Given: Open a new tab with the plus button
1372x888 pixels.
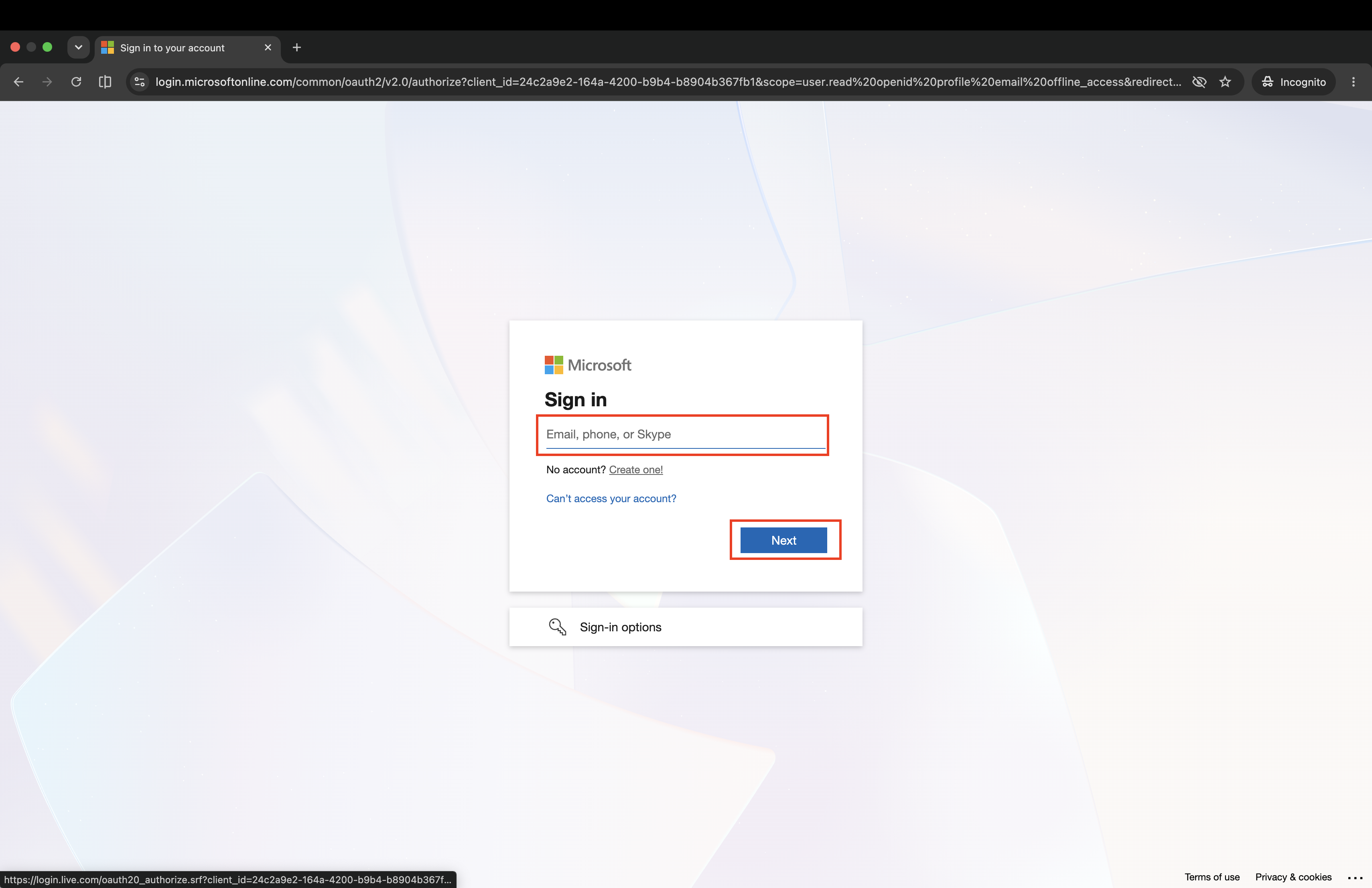Looking at the screenshot, I should 297,47.
